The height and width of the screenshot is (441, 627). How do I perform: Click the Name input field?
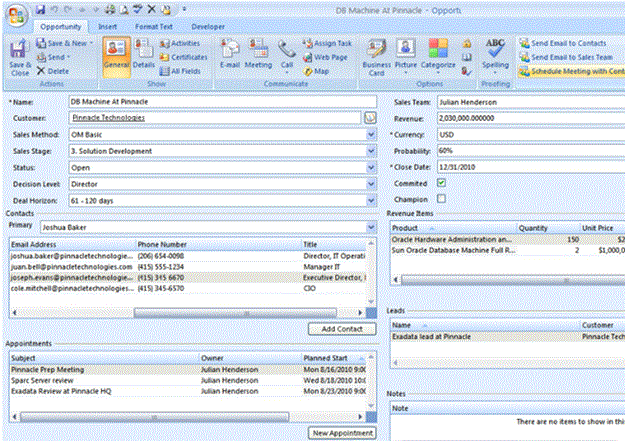(222, 102)
